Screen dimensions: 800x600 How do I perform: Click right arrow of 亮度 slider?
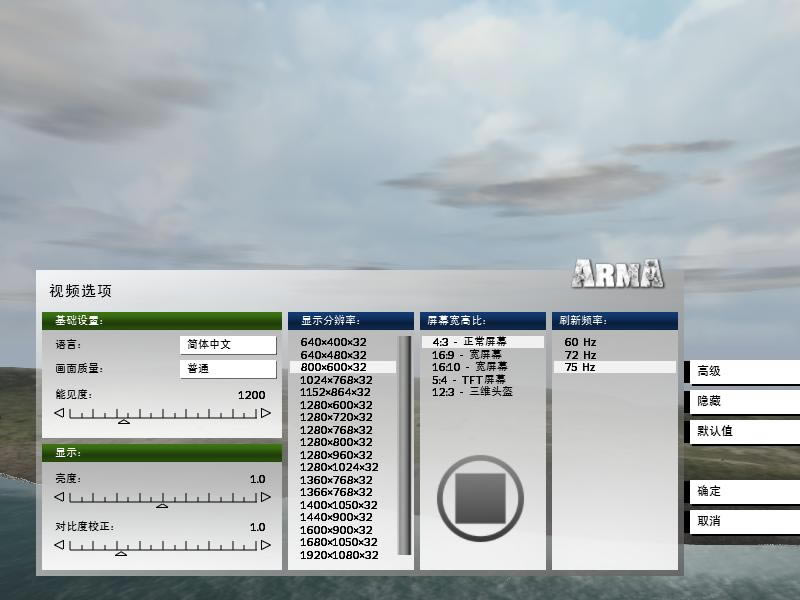(x=266, y=497)
